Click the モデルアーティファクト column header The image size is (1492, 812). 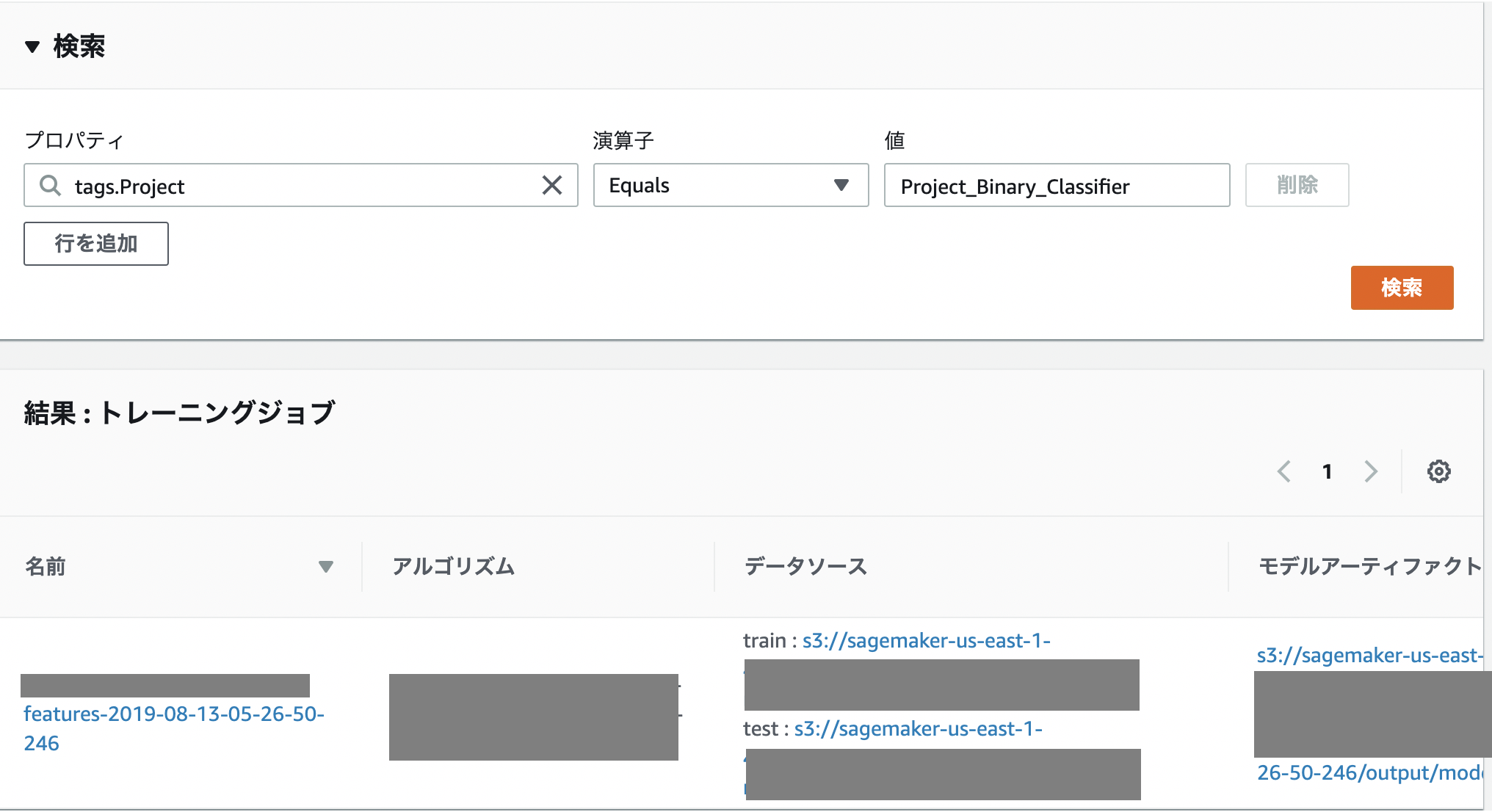pyautogui.click(x=1369, y=567)
